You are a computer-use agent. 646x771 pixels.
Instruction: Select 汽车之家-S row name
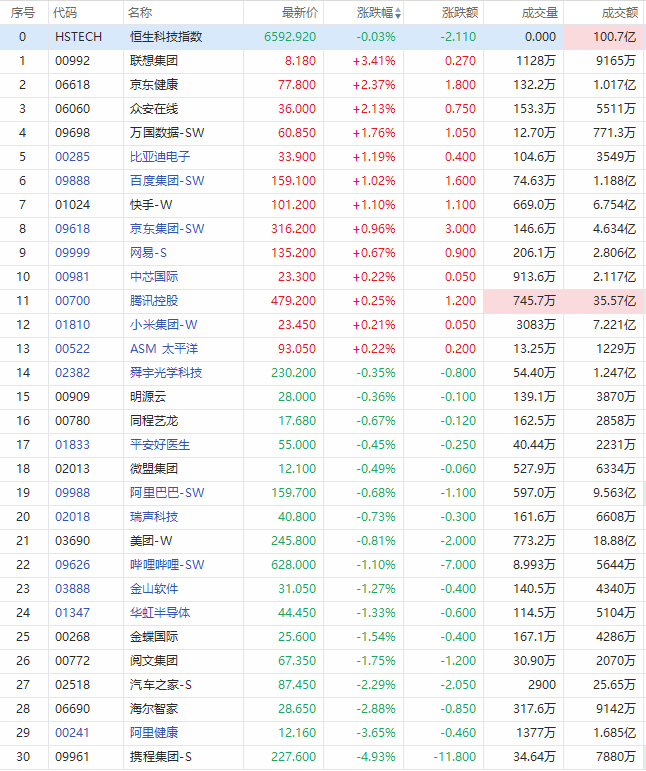tap(161, 685)
